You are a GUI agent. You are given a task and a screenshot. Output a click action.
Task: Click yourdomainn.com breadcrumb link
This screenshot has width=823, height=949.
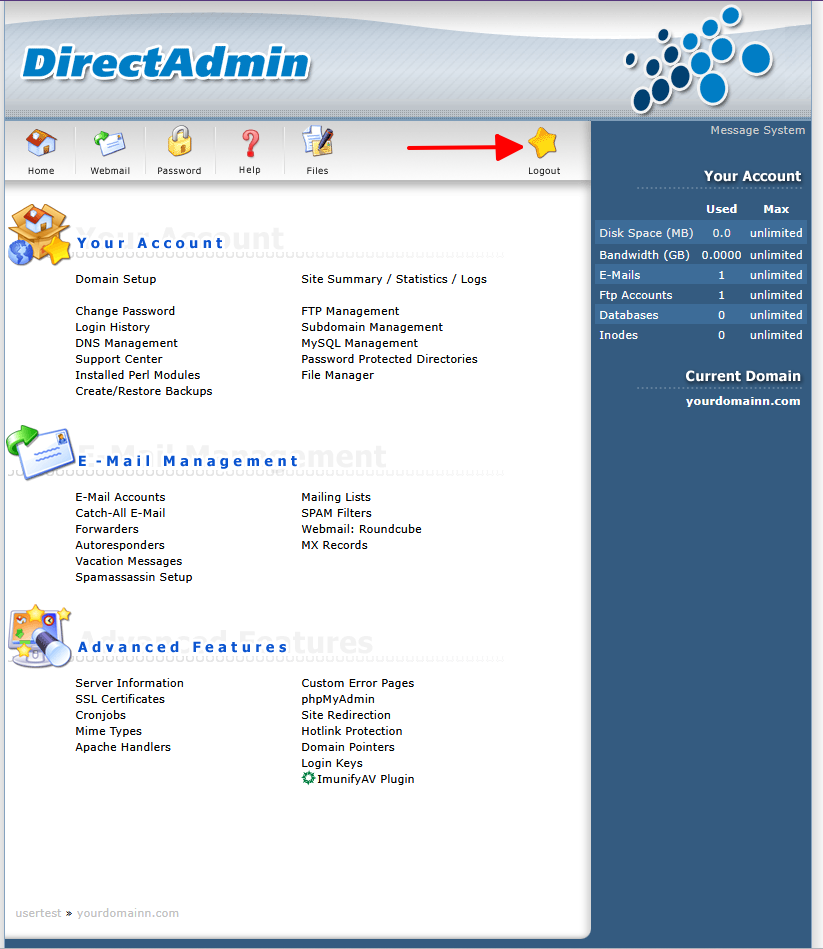click(128, 913)
